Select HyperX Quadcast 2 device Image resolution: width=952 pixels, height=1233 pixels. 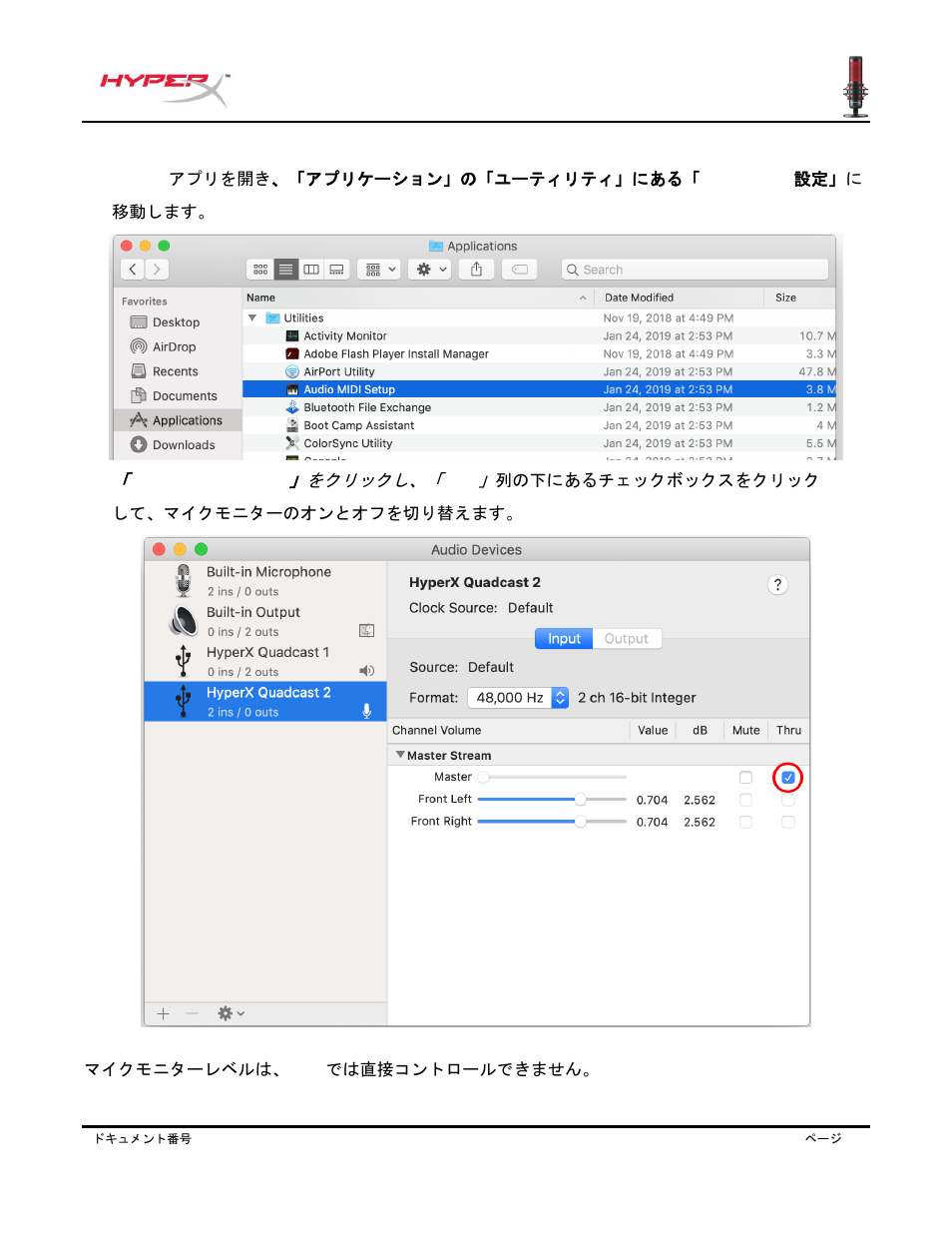coord(265,701)
